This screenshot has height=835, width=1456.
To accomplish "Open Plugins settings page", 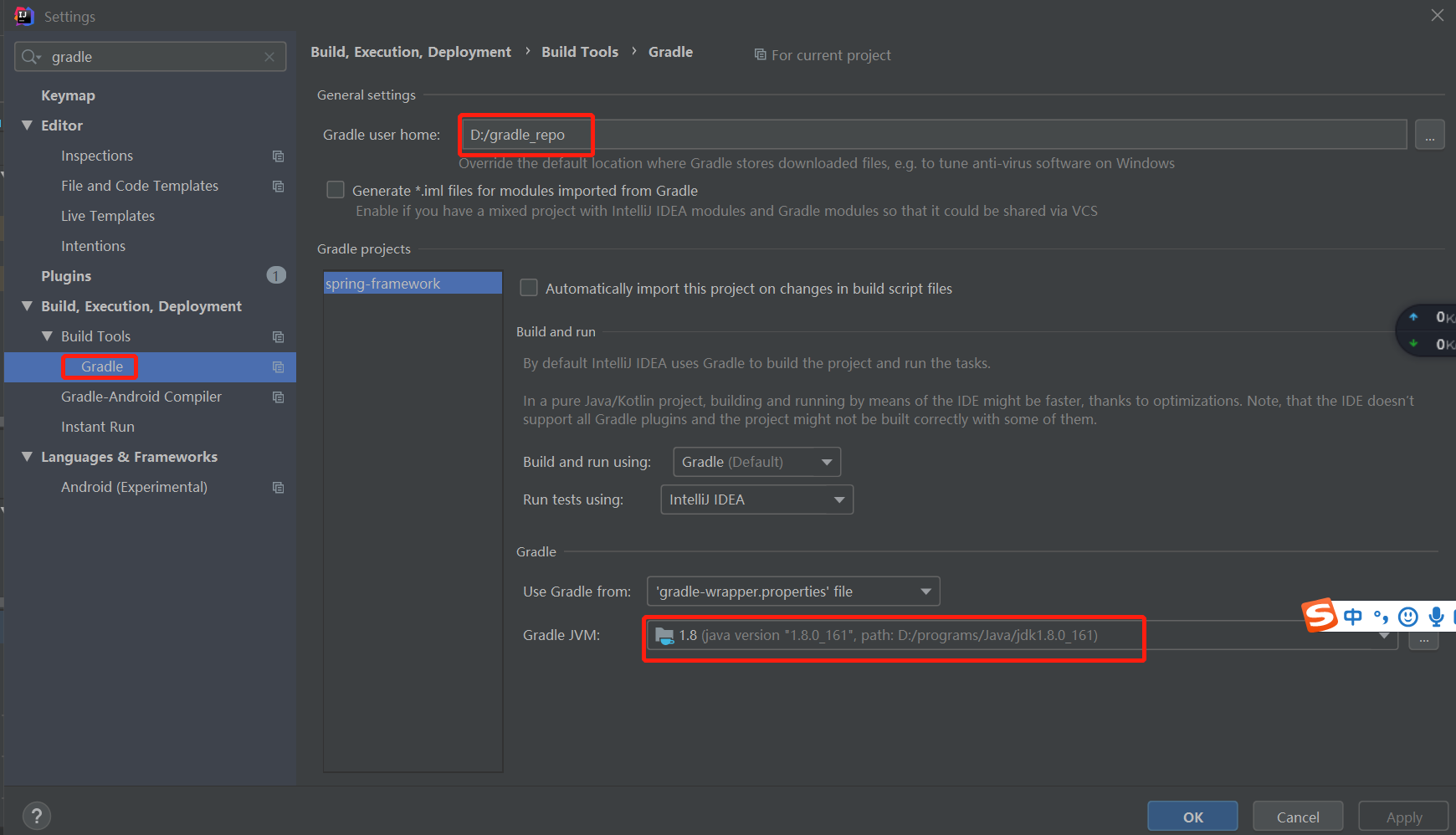I will 66,276.
